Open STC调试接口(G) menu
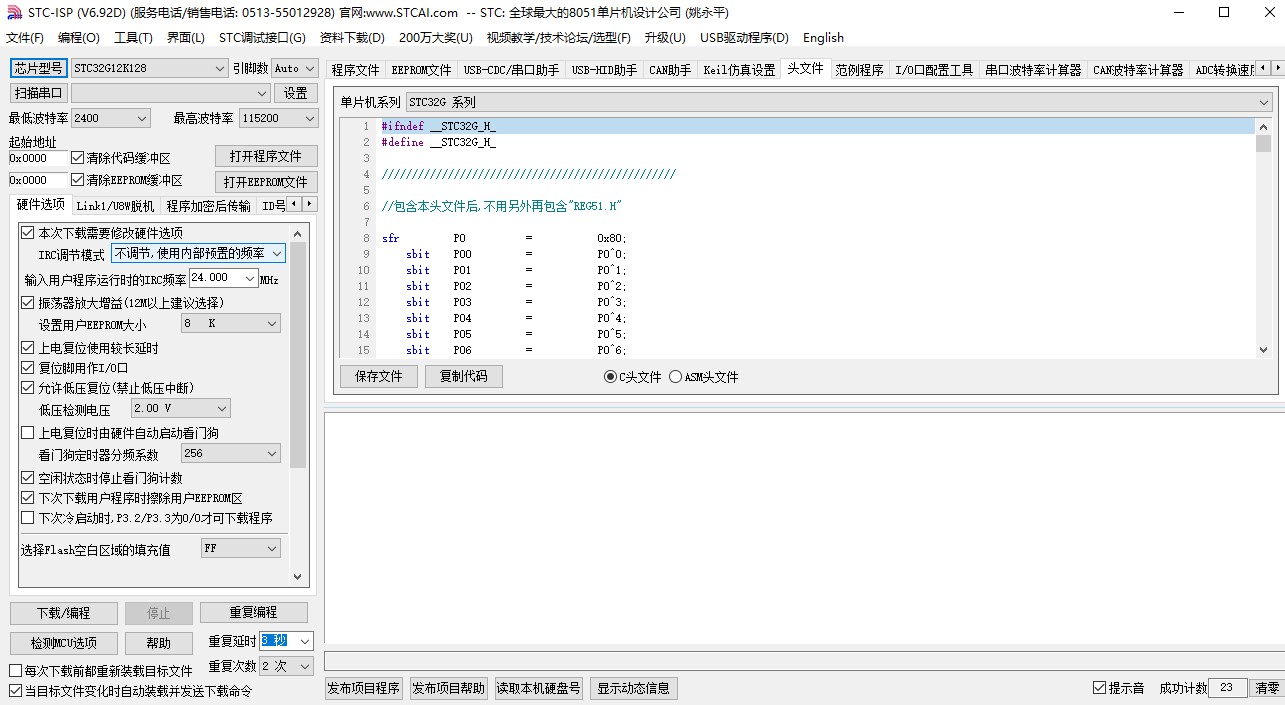The width and height of the screenshot is (1285, 705). pyautogui.click(x=262, y=38)
